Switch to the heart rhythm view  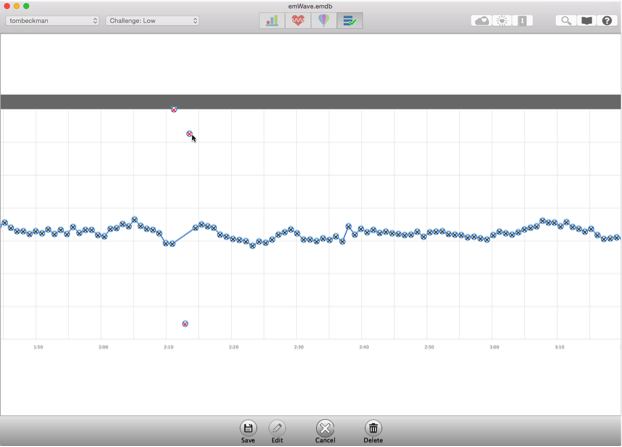[x=297, y=20]
